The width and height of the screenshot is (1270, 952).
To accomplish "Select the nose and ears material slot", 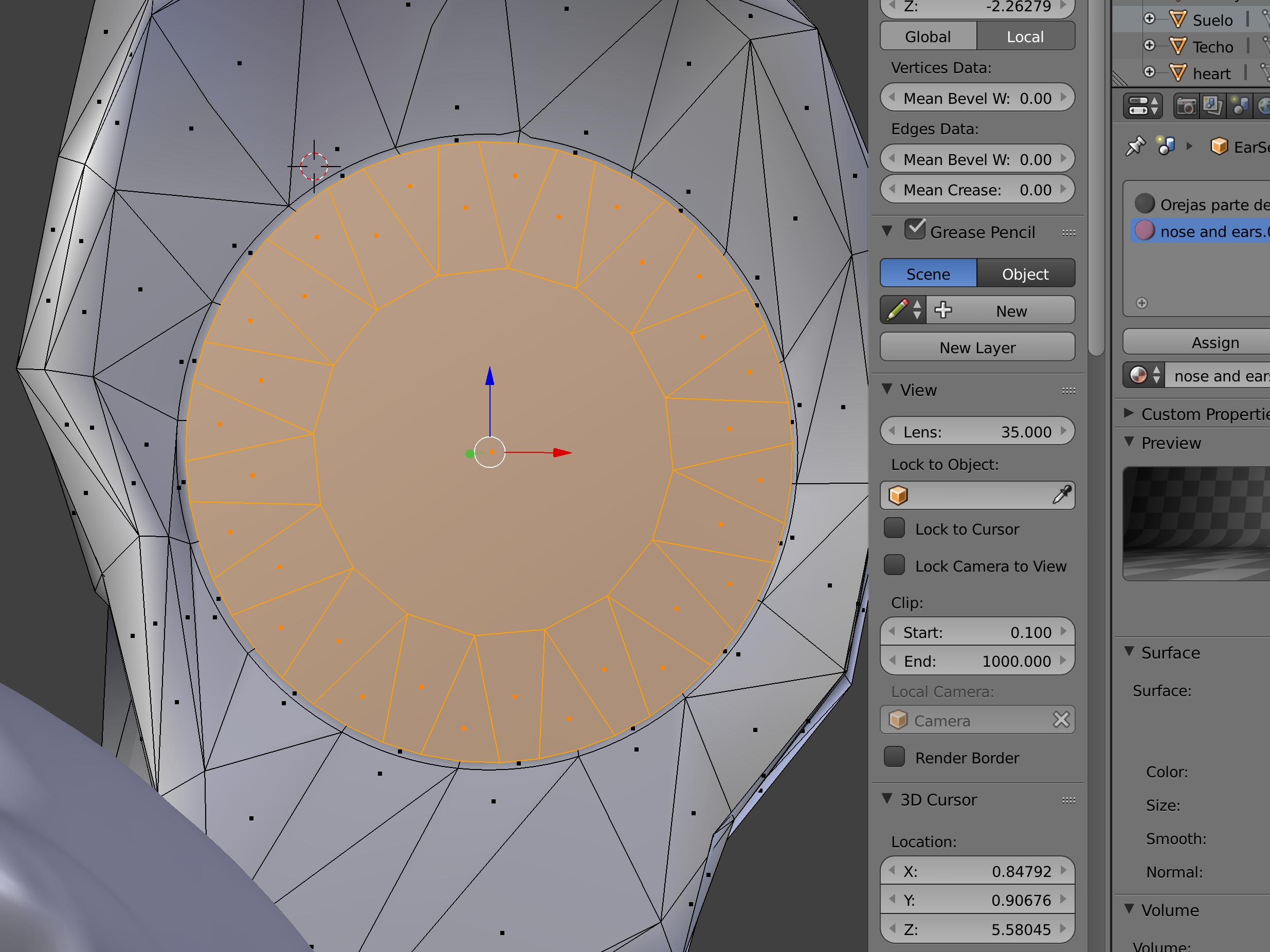I will (x=1200, y=231).
